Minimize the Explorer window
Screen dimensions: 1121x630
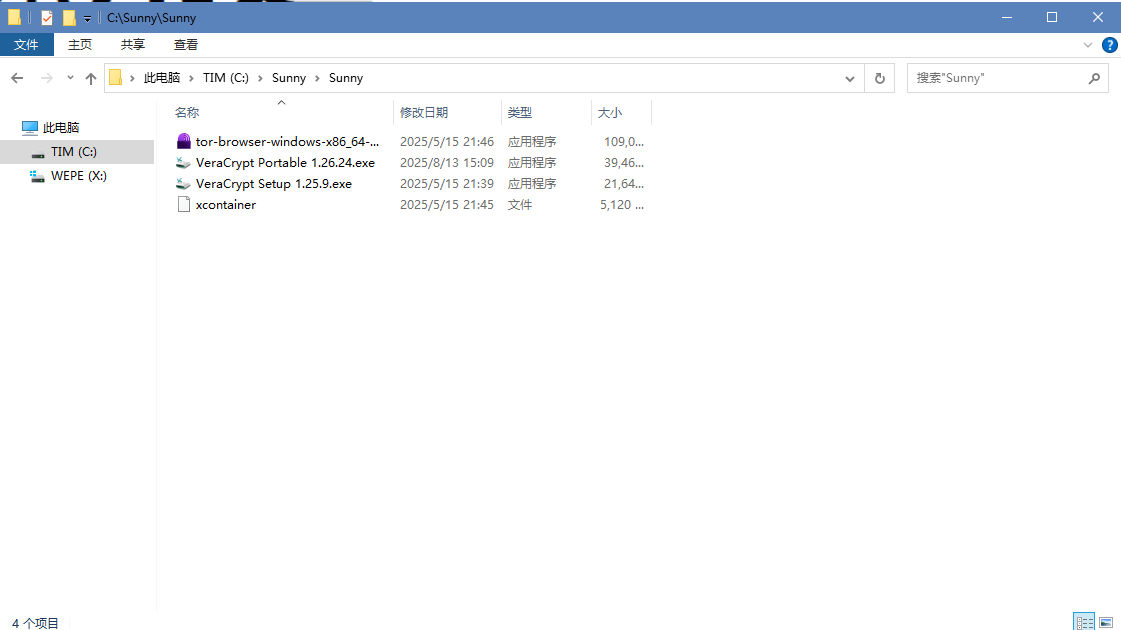coord(1007,17)
